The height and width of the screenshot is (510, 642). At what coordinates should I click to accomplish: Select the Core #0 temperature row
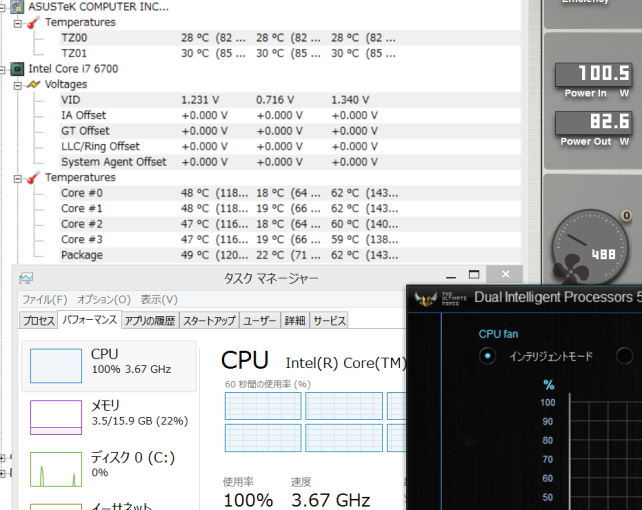coord(290,193)
